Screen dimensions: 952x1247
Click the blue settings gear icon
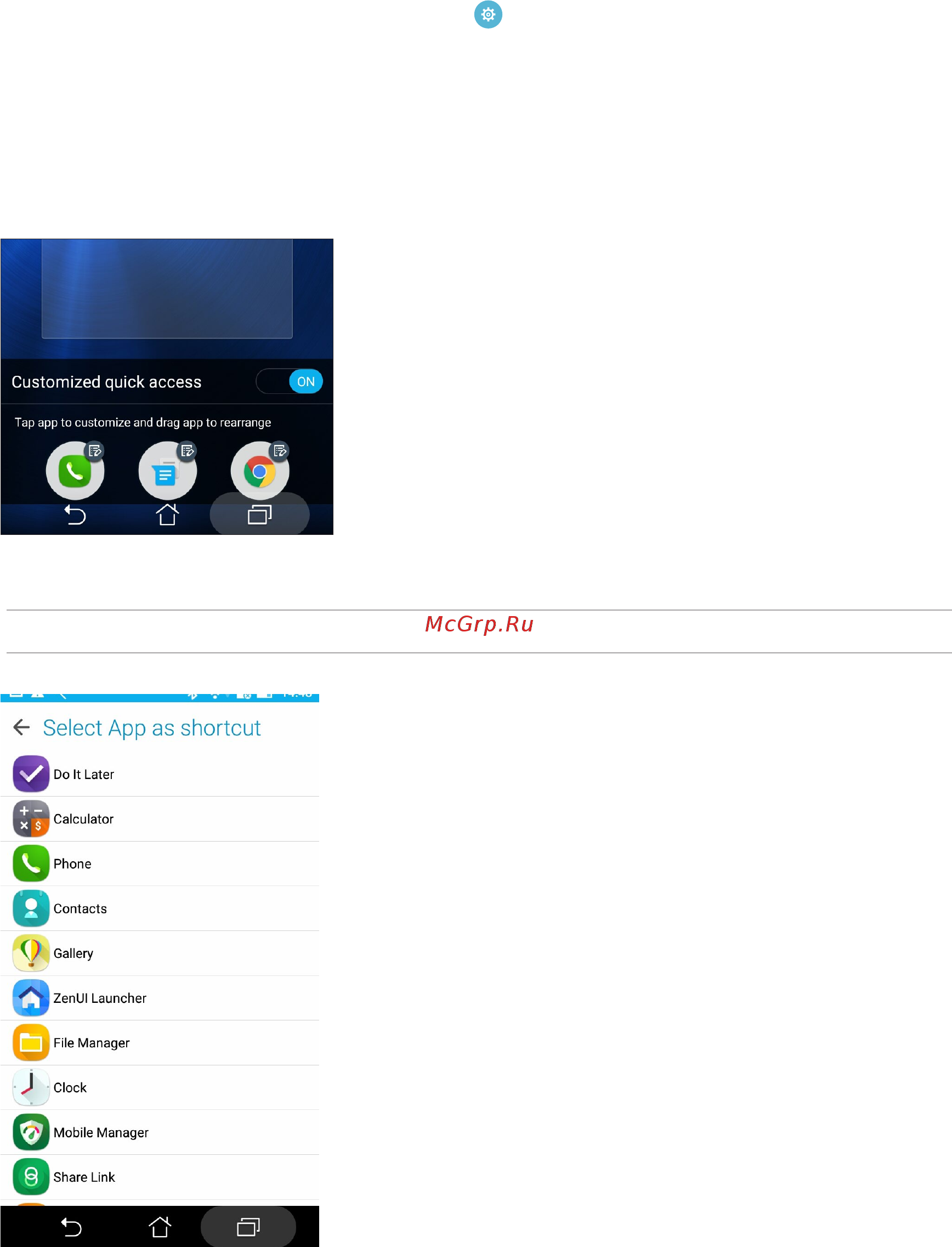488,14
